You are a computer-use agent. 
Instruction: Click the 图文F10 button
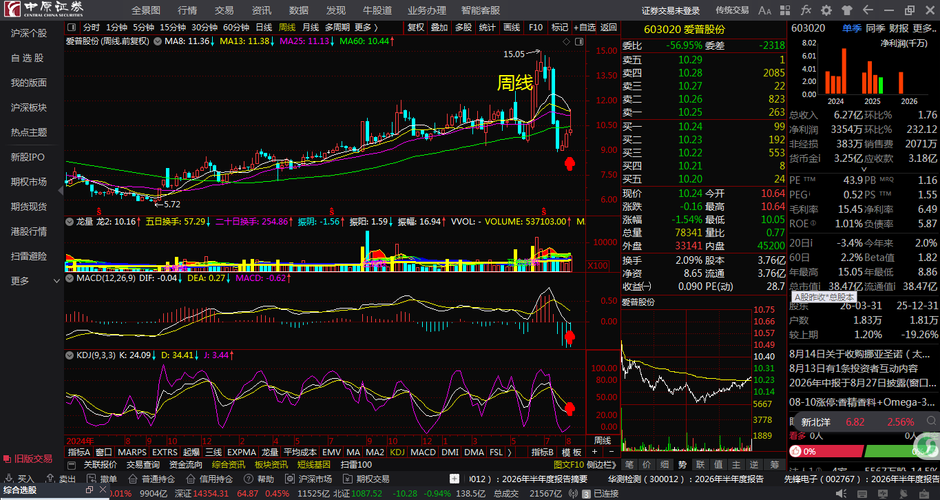click(x=568, y=465)
